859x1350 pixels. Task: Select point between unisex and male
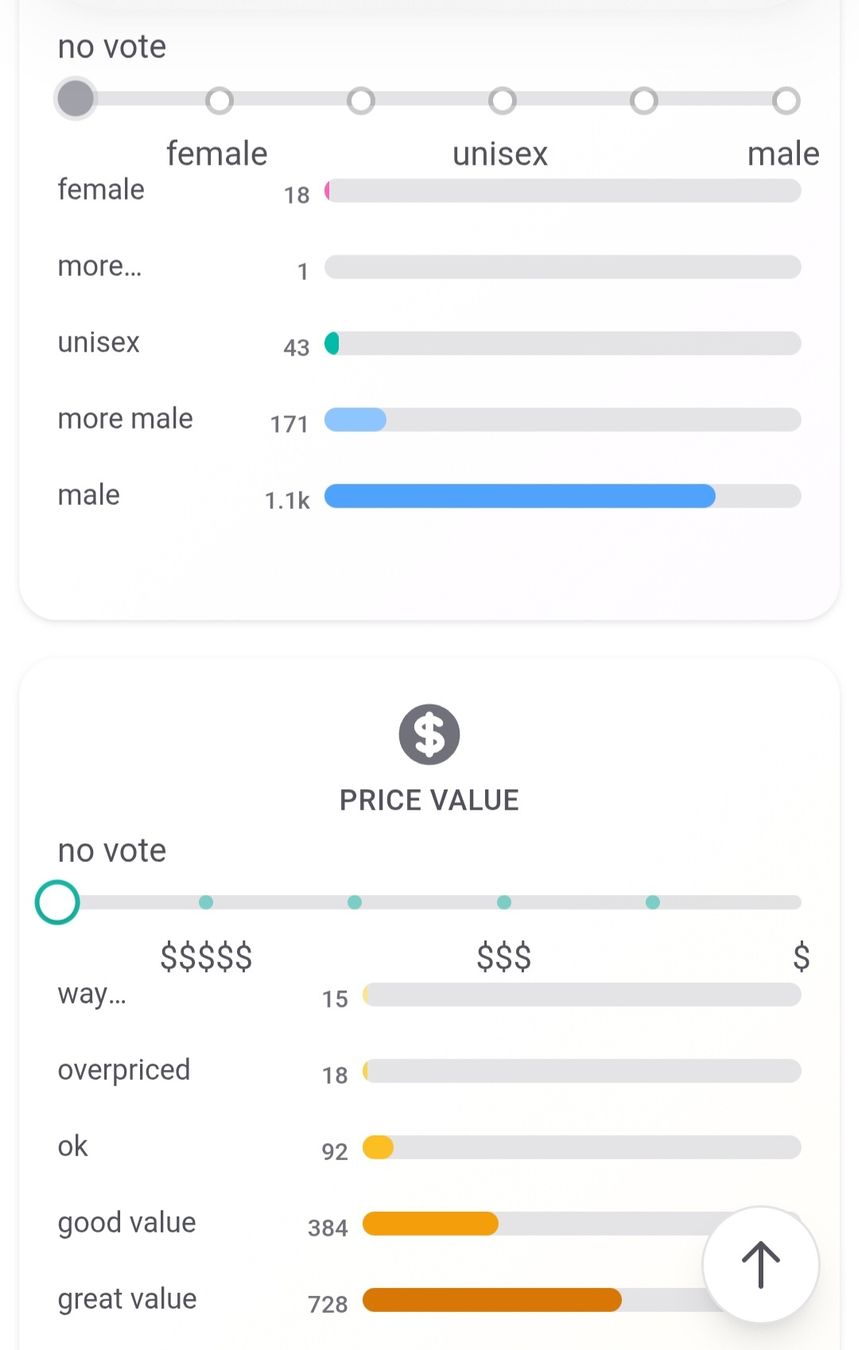(644, 100)
